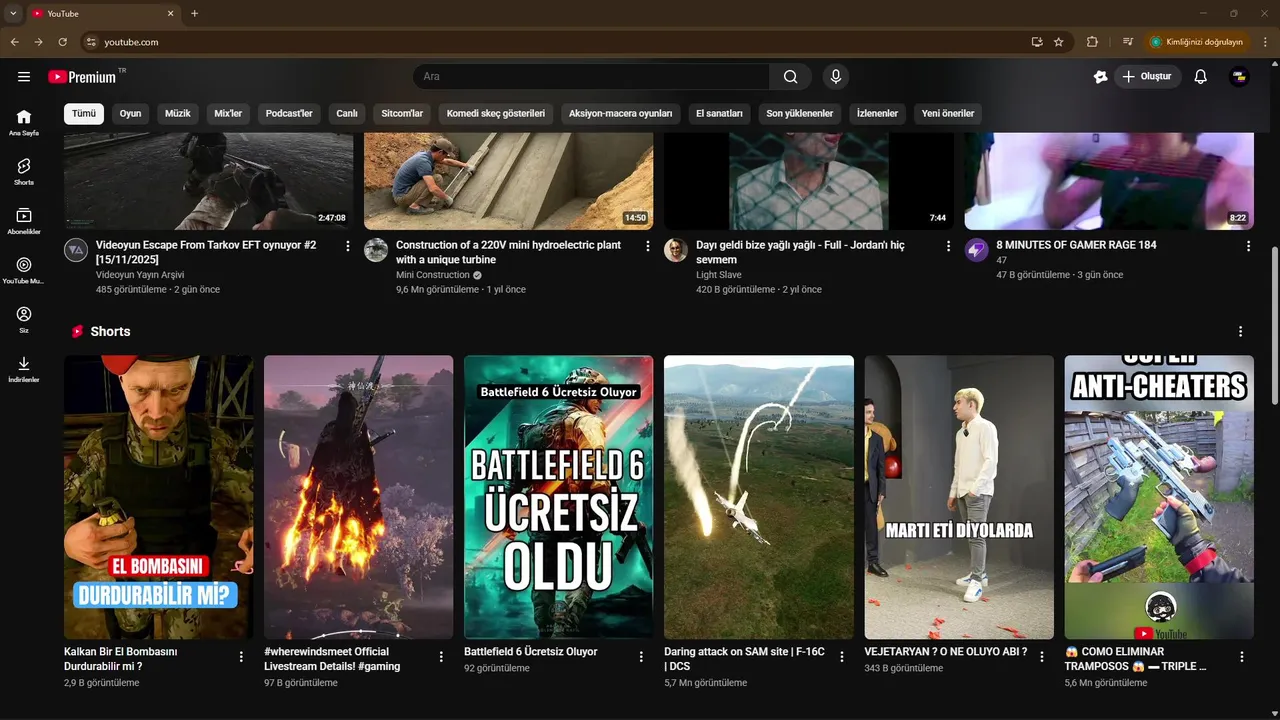The image size is (1280, 720).
Task: Click the YouTube Premium logo
Action: 82,77
